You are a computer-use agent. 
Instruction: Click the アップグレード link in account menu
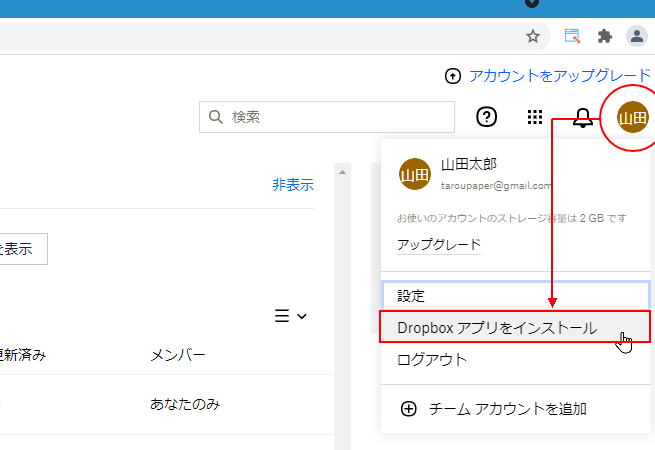[x=439, y=244]
